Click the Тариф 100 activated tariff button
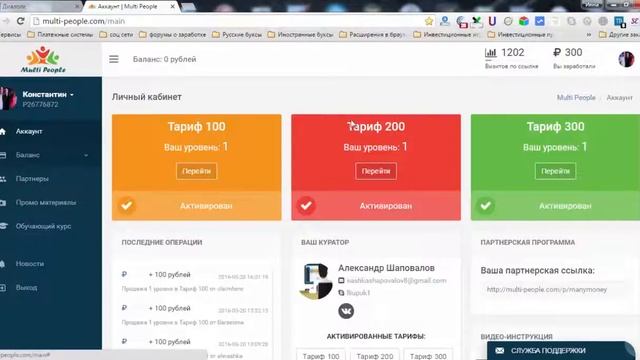The height and width of the screenshot is (360, 640). pyautogui.click(x=321, y=356)
